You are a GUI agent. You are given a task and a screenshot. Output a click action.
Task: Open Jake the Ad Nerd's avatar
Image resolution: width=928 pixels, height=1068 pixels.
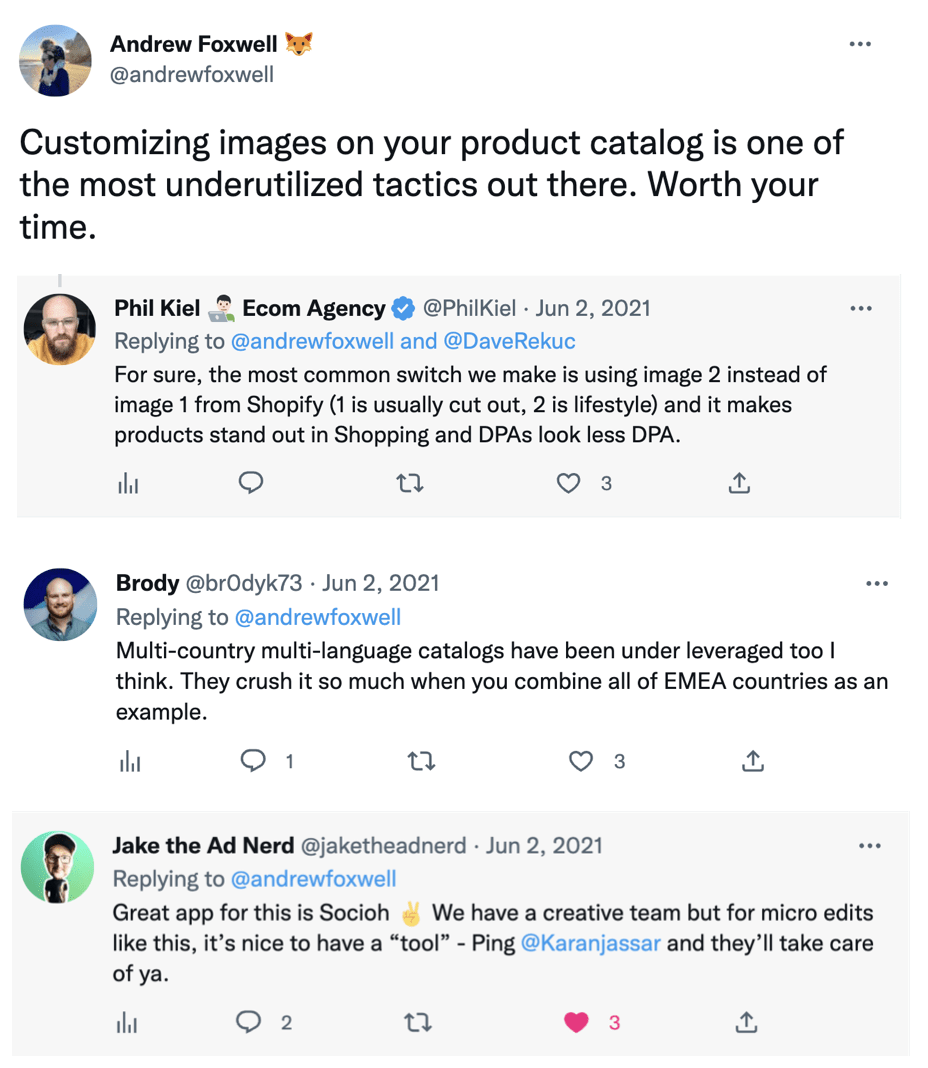coord(57,866)
